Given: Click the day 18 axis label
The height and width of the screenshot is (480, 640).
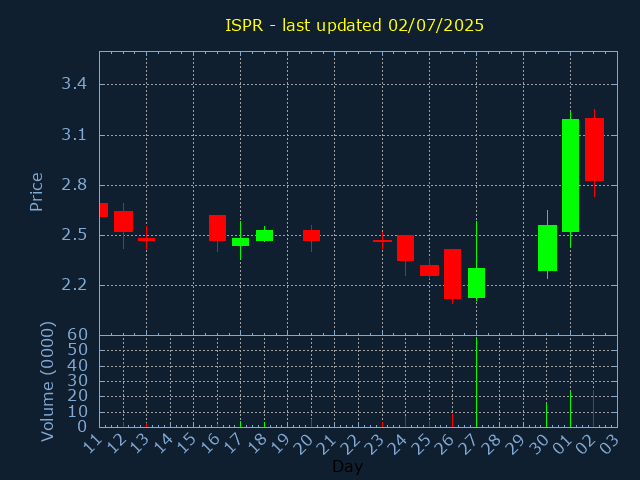Looking at the screenshot, I should 258,443.
